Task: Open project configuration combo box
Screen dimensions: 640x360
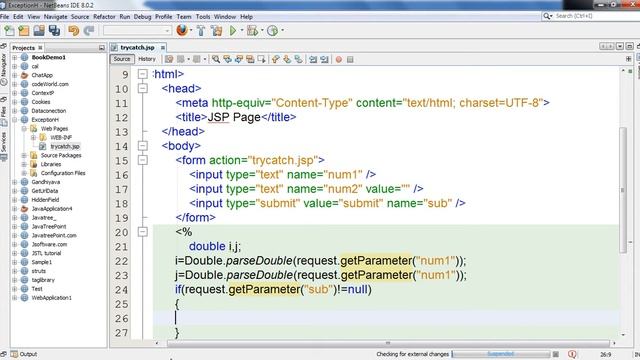Action: (x=137, y=31)
